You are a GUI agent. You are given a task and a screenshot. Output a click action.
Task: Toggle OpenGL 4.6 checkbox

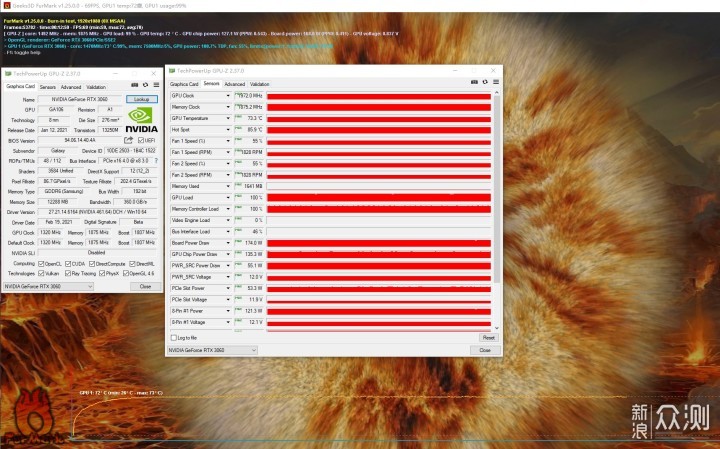126,274
